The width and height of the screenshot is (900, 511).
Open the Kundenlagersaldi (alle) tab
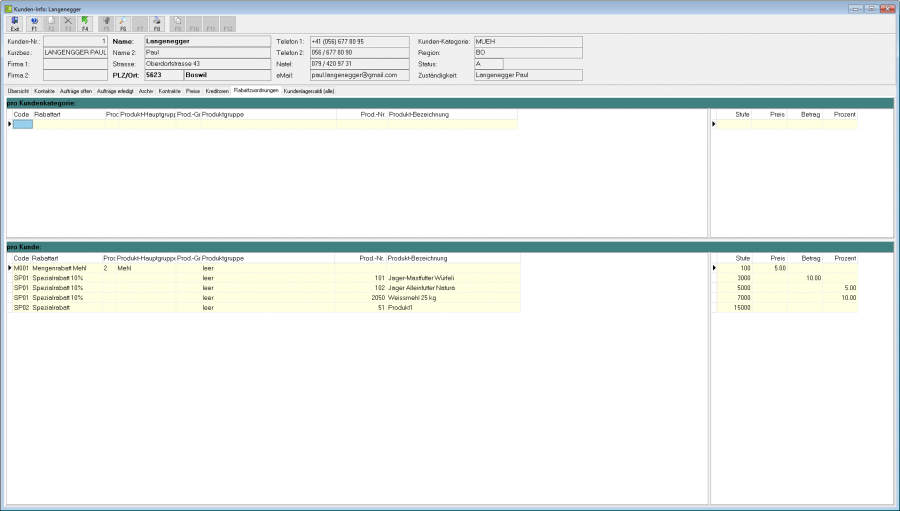click(x=309, y=91)
